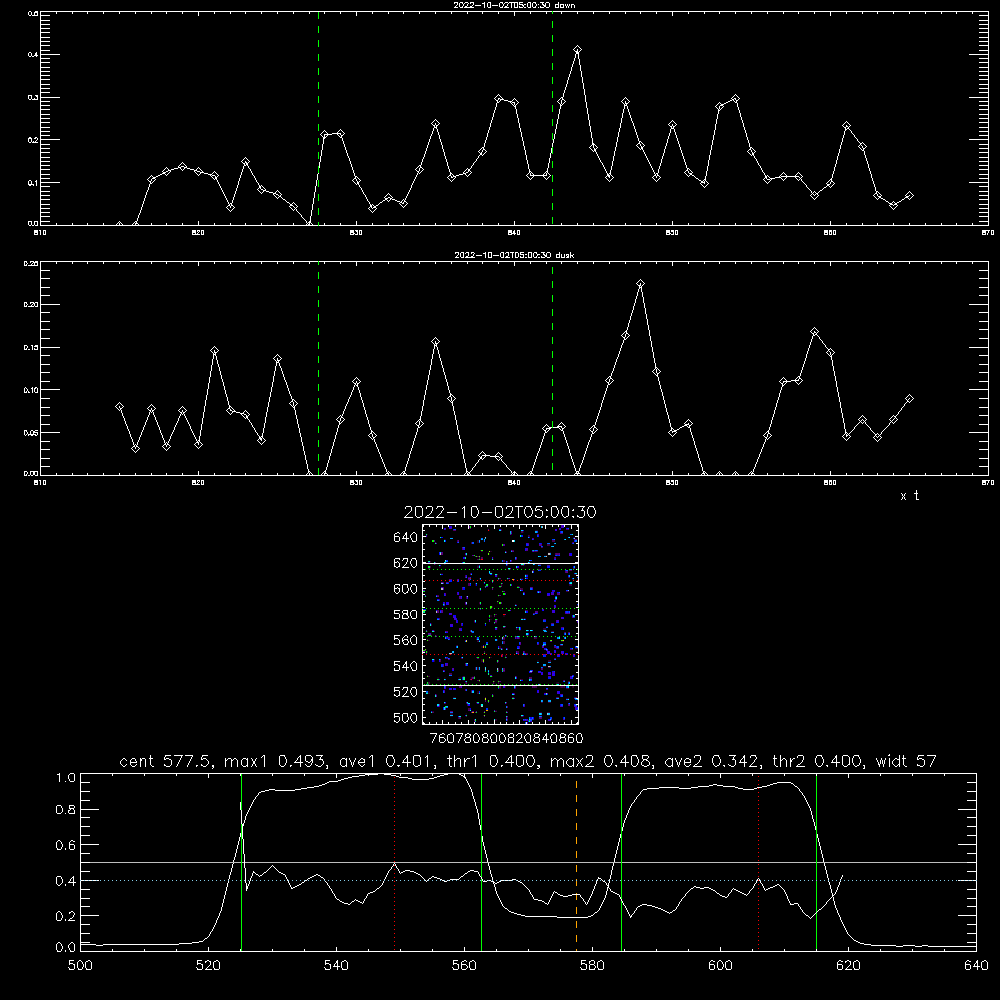Click the '760780800820840860' axis labels under image
Screen dimensions: 1000x1000
(x=506, y=738)
